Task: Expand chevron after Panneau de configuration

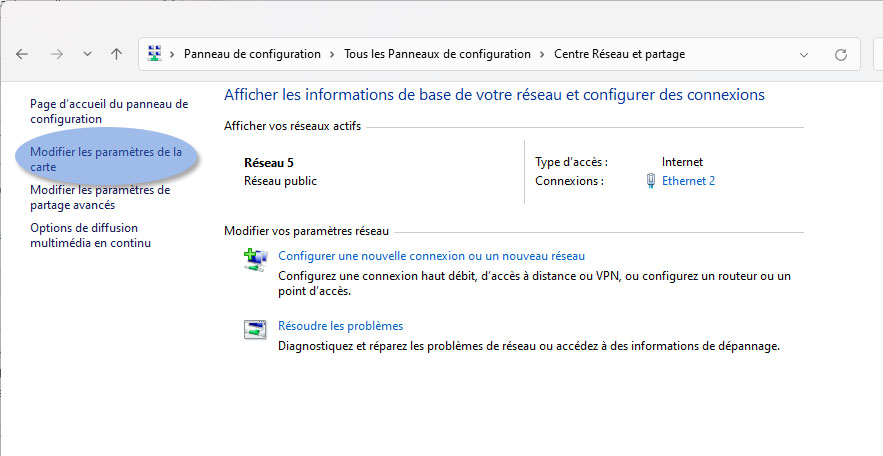Action: [332, 54]
